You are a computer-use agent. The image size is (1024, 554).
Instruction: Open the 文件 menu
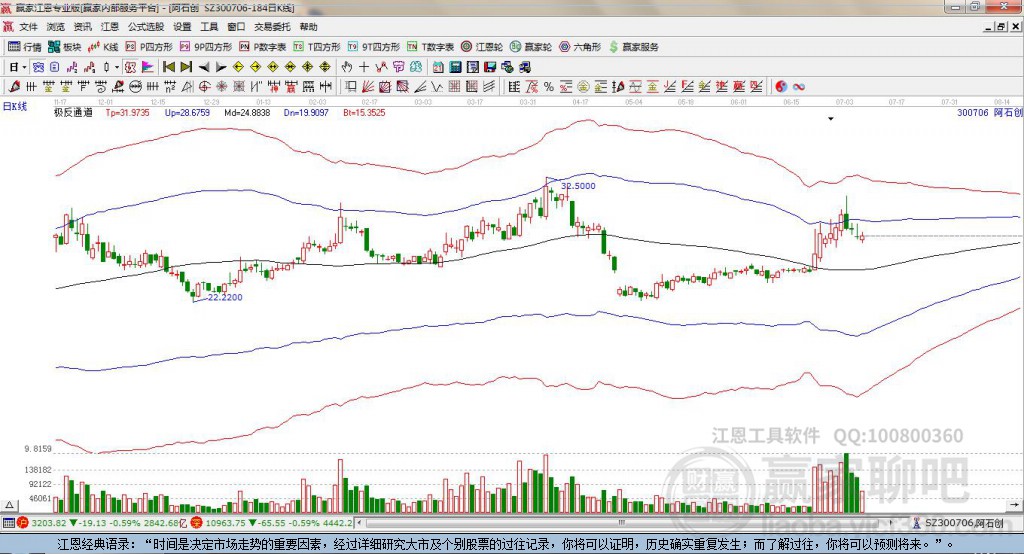point(28,27)
